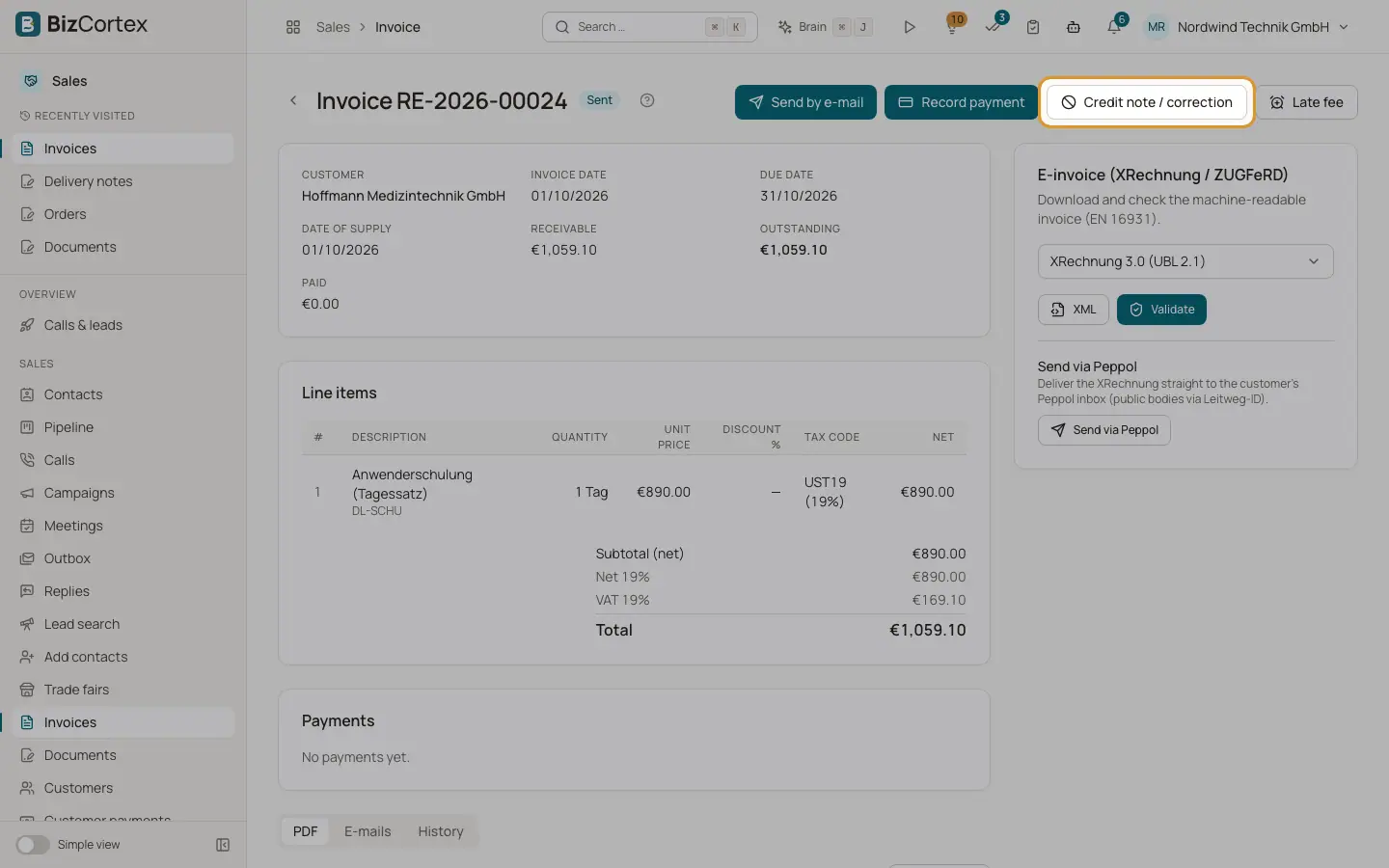Screen dimensions: 1389x868
Task: Open notifications bell with badge 6
Action: 1115,25
